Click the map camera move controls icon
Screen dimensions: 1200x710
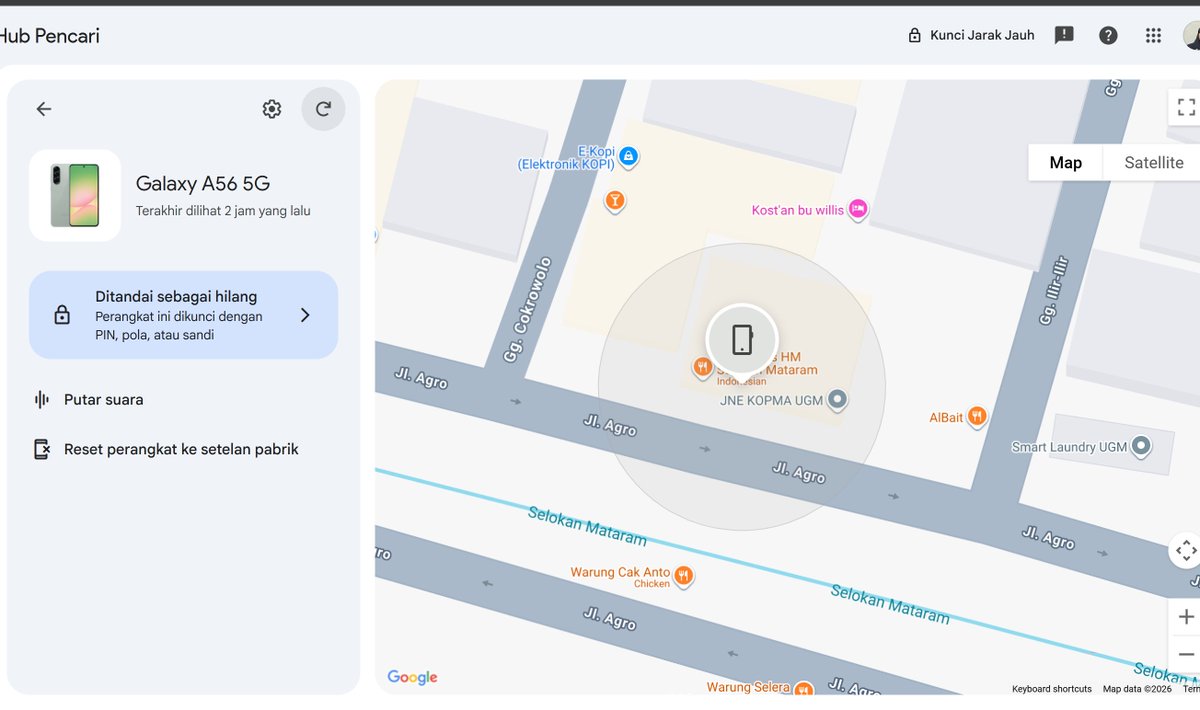[1185, 550]
